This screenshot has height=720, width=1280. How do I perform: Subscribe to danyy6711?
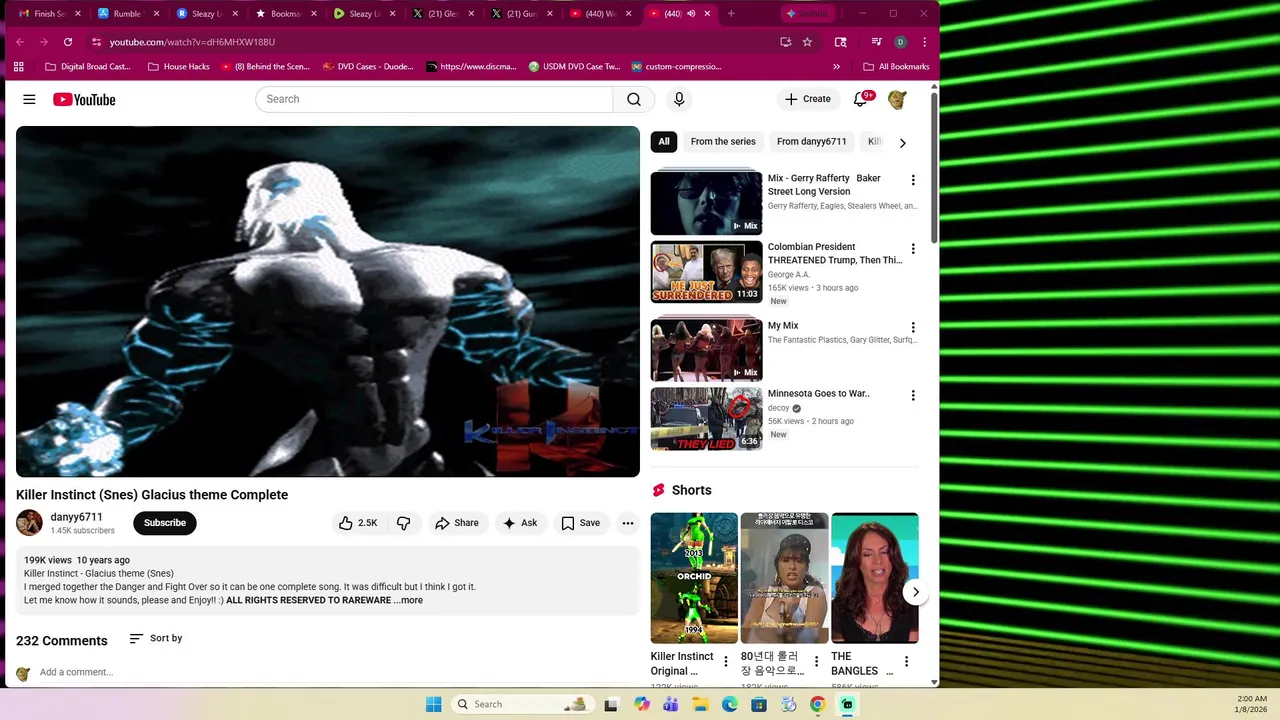(165, 523)
